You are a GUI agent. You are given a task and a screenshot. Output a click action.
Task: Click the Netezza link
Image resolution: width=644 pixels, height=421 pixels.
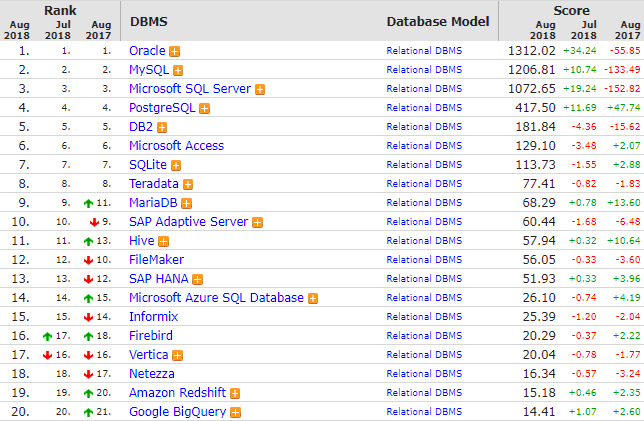coord(152,374)
